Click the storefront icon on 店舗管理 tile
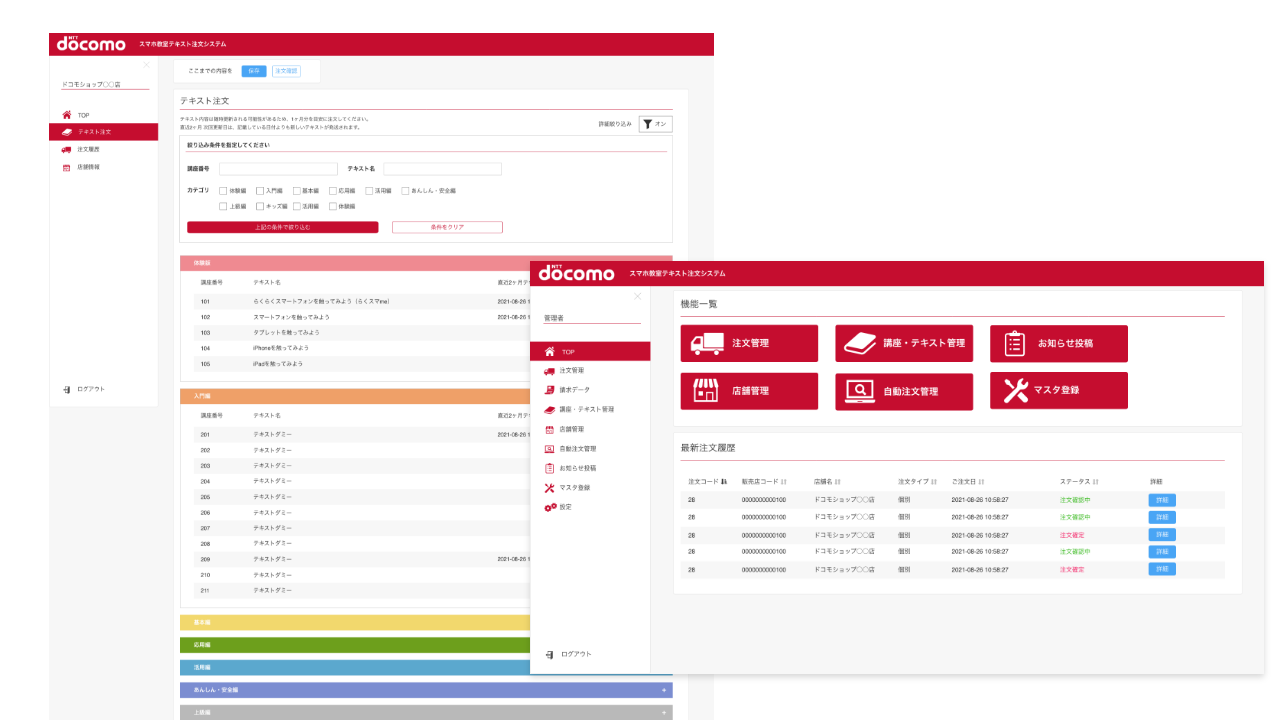 (707, 391)
